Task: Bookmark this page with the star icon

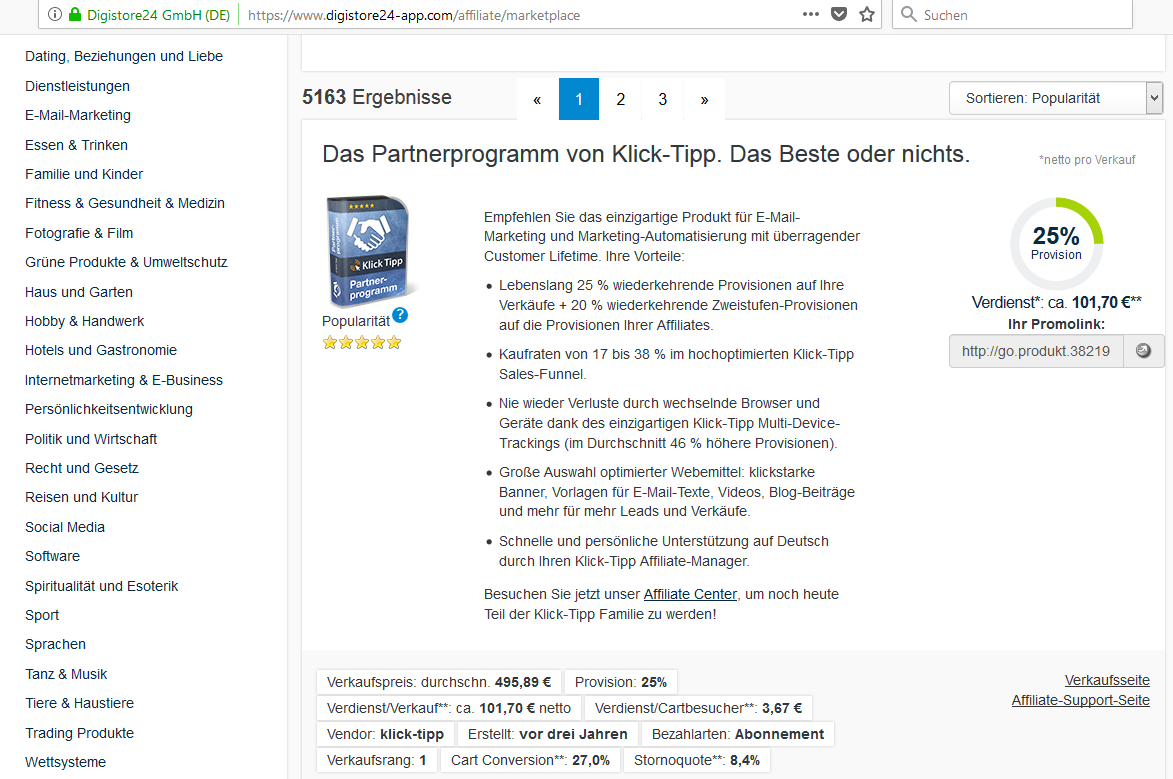Action: 867,15
